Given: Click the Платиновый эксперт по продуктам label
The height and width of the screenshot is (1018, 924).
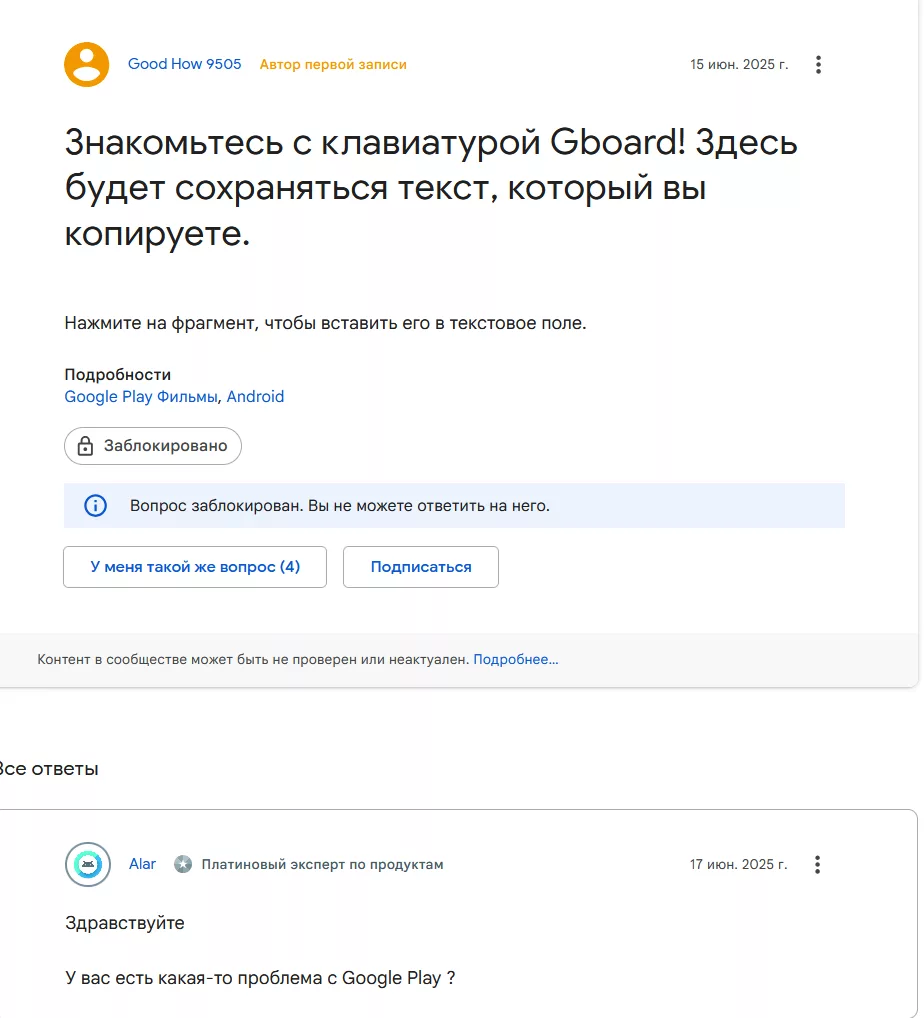Looking at the screenshot, I should pos(322,864).
